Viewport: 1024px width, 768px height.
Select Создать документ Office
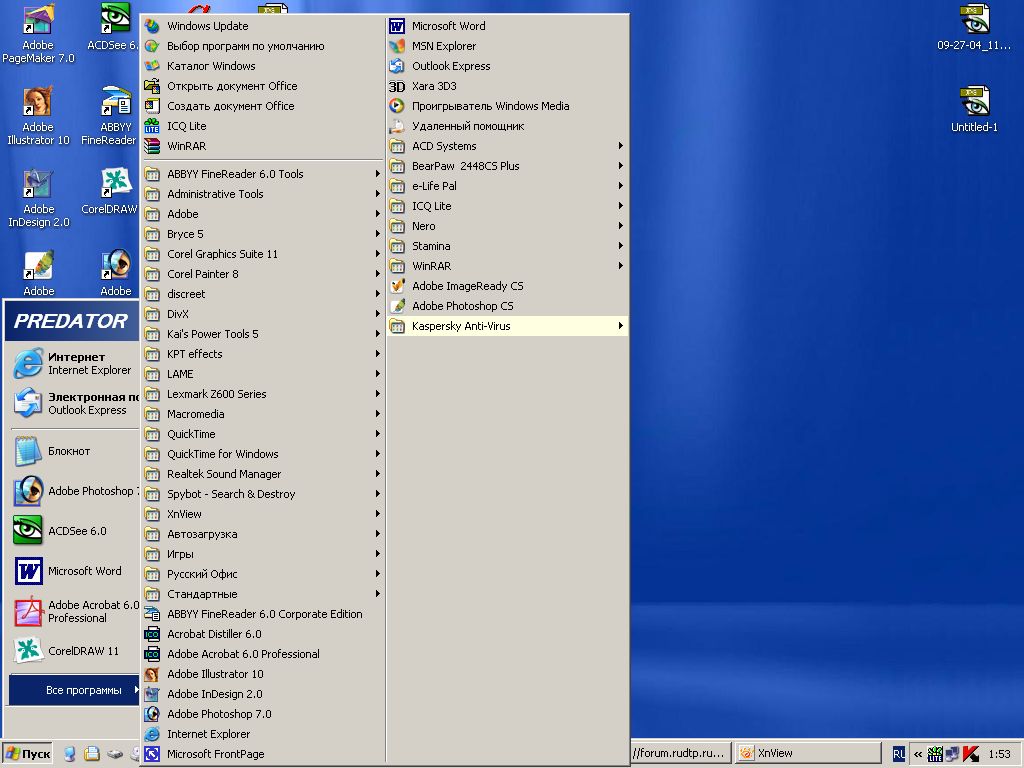pyautogui.click(x=263, y=106)
